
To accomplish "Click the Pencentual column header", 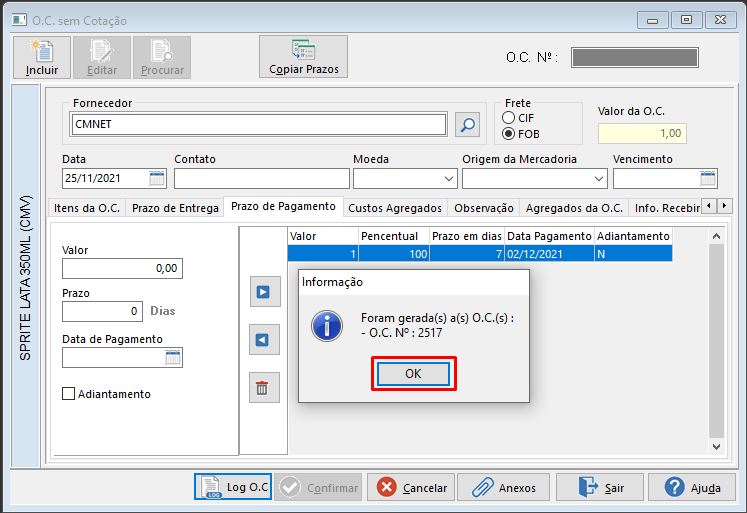I will pos(394,236).
